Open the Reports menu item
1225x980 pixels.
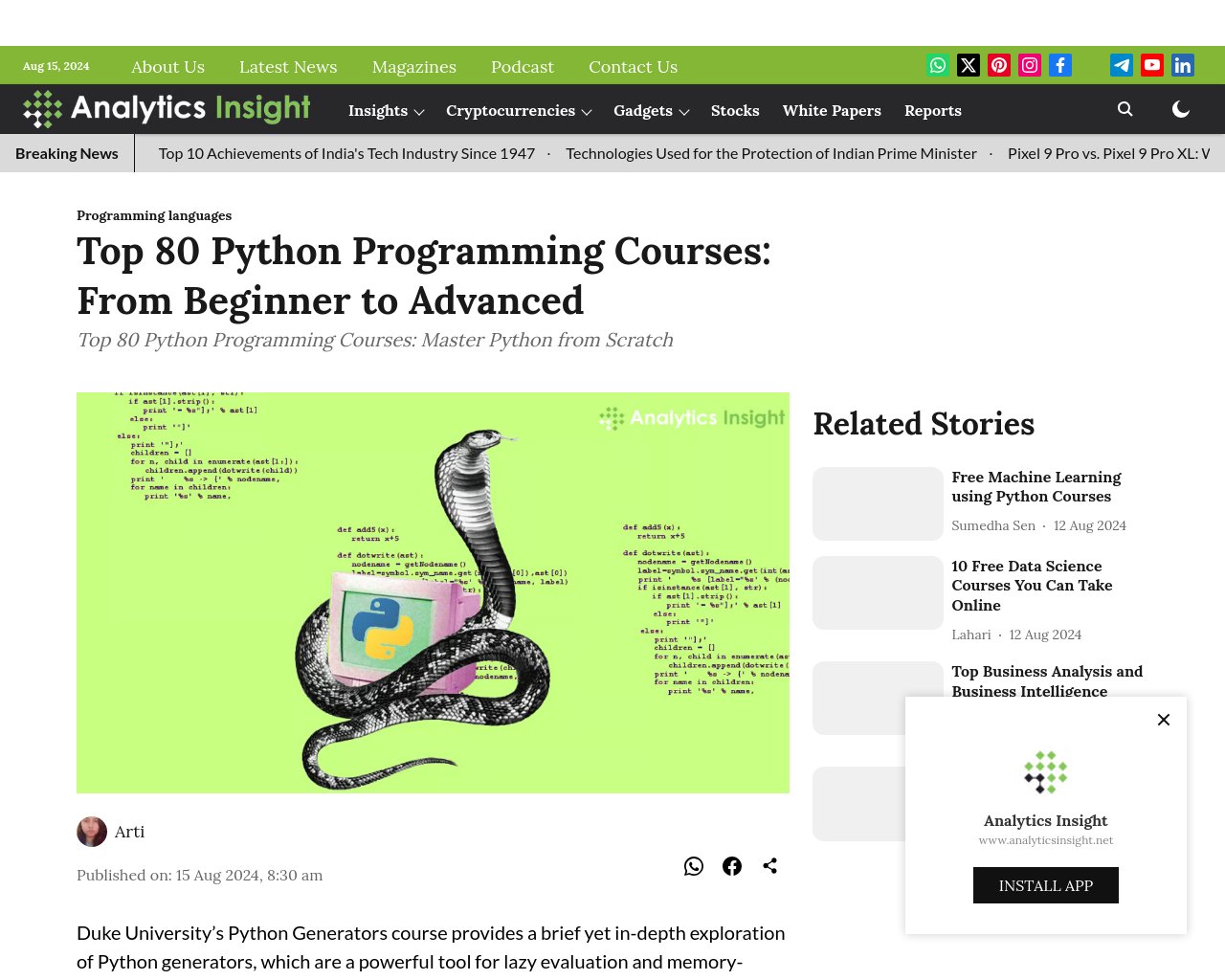click(x=933, y=111)
